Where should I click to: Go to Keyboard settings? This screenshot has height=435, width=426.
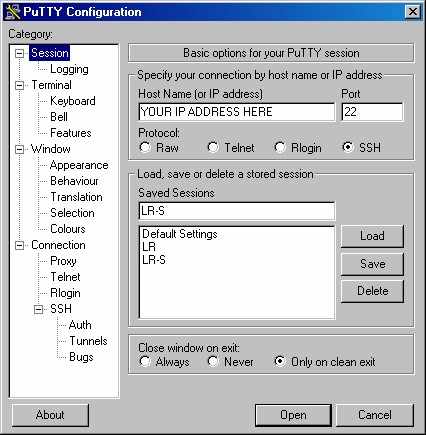(x=73, y=101)
